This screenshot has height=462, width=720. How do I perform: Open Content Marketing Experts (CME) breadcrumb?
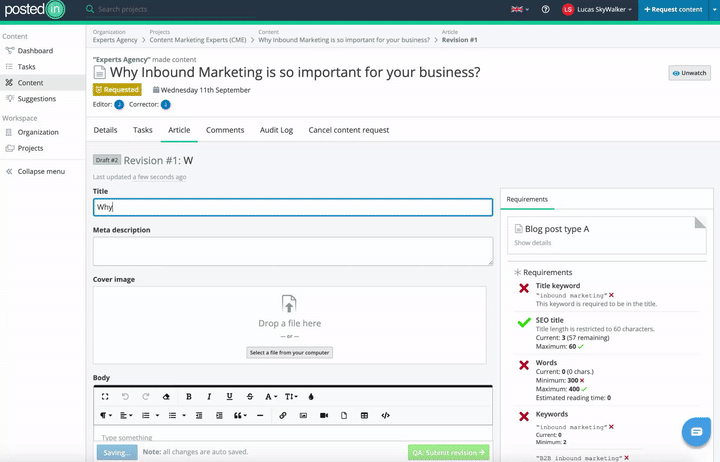(198, 40)
